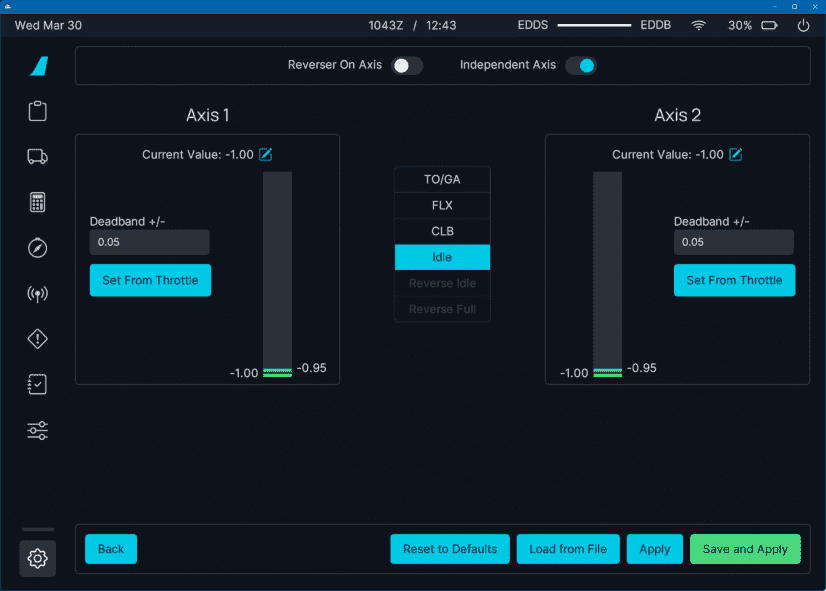Open the compass navigation page icon

point(37,248)
